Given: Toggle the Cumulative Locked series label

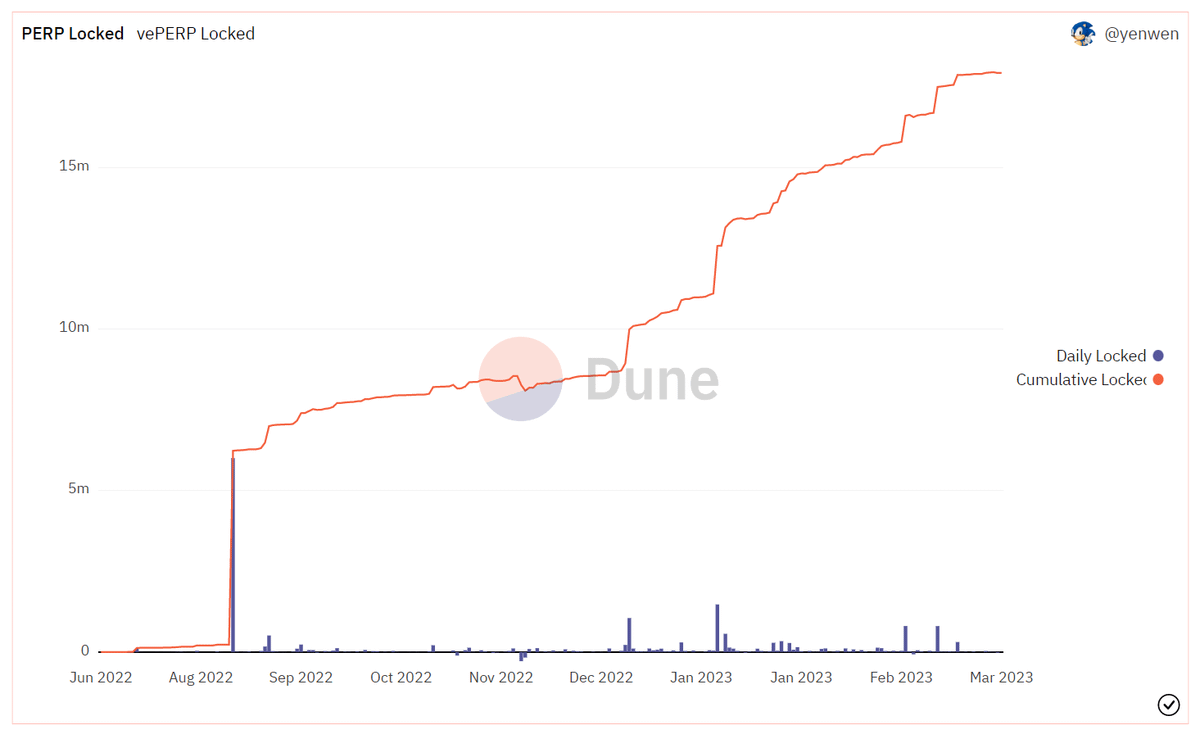Looking at the screenshot, I should (x=1080, y=380).
